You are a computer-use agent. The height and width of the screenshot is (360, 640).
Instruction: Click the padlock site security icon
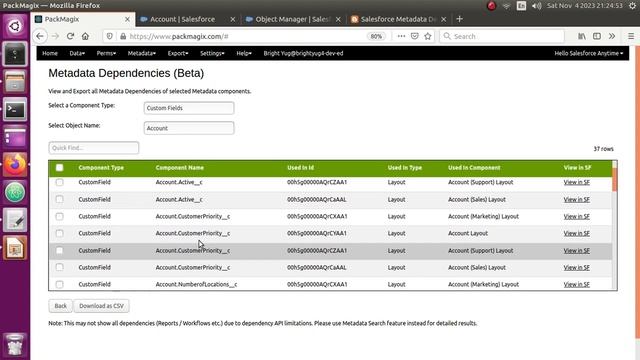[123, 36]
